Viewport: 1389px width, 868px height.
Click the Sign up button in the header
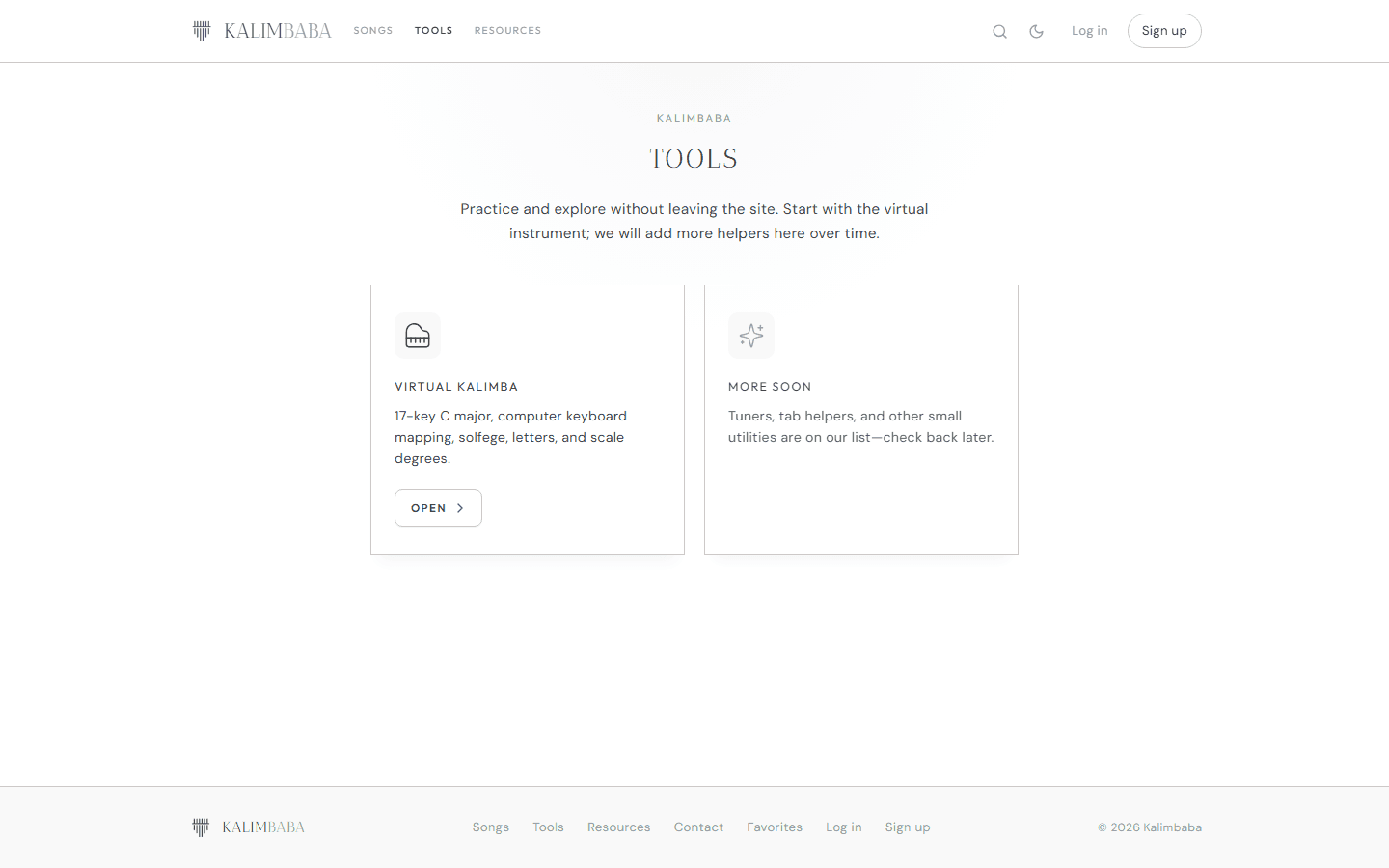tap(1164, 31)
